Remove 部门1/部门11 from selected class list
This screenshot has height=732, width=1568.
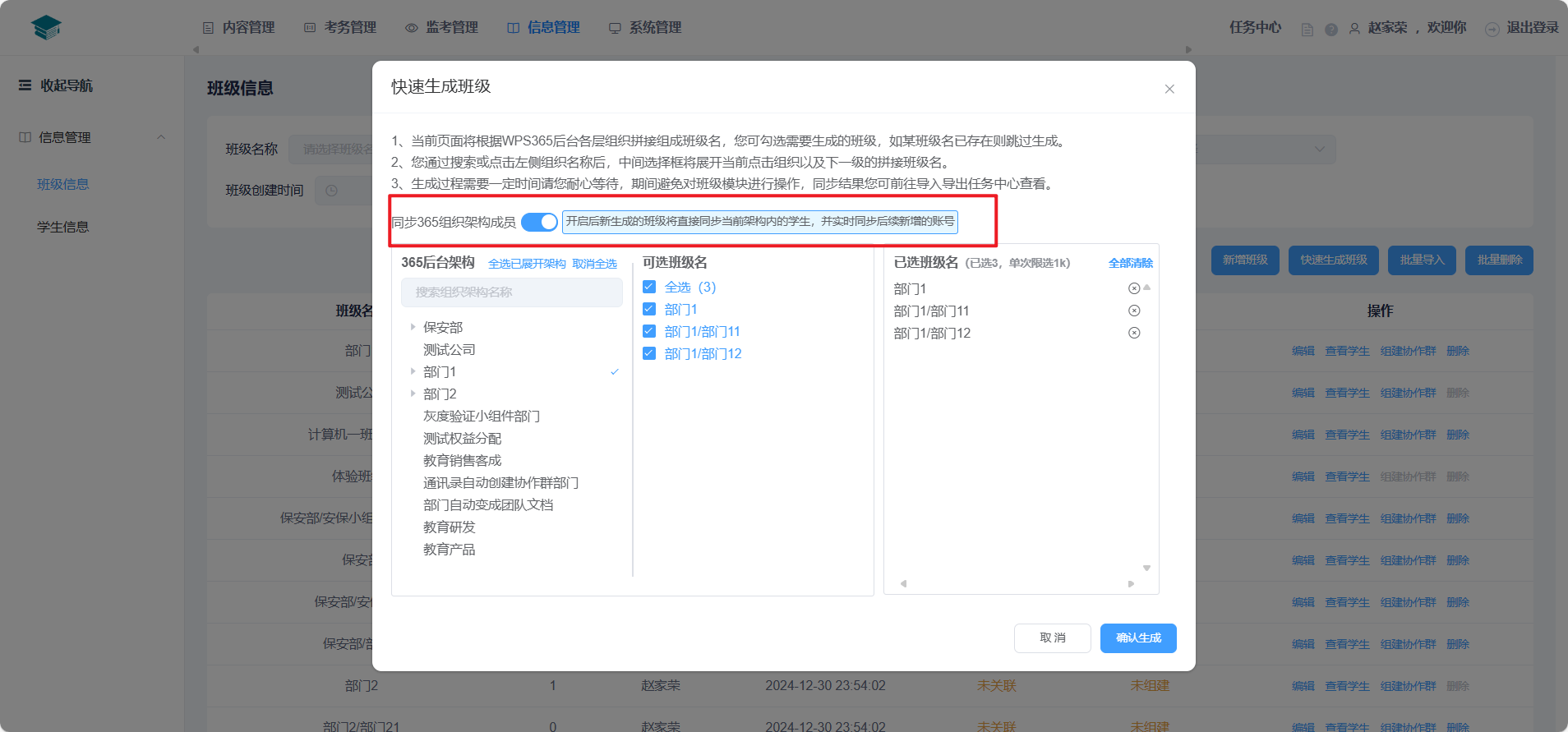click(1134, 311)
